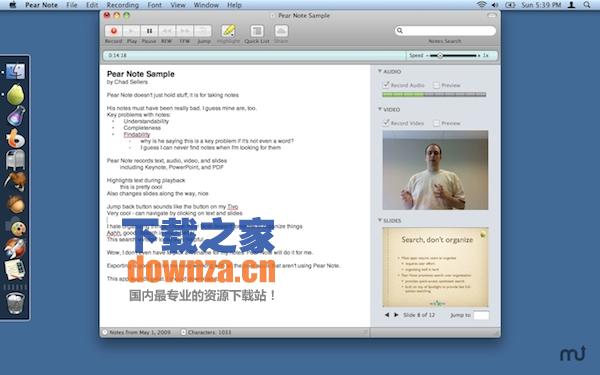Open the View menu
The image size is (600, 375).
click(x=178, y=5)
